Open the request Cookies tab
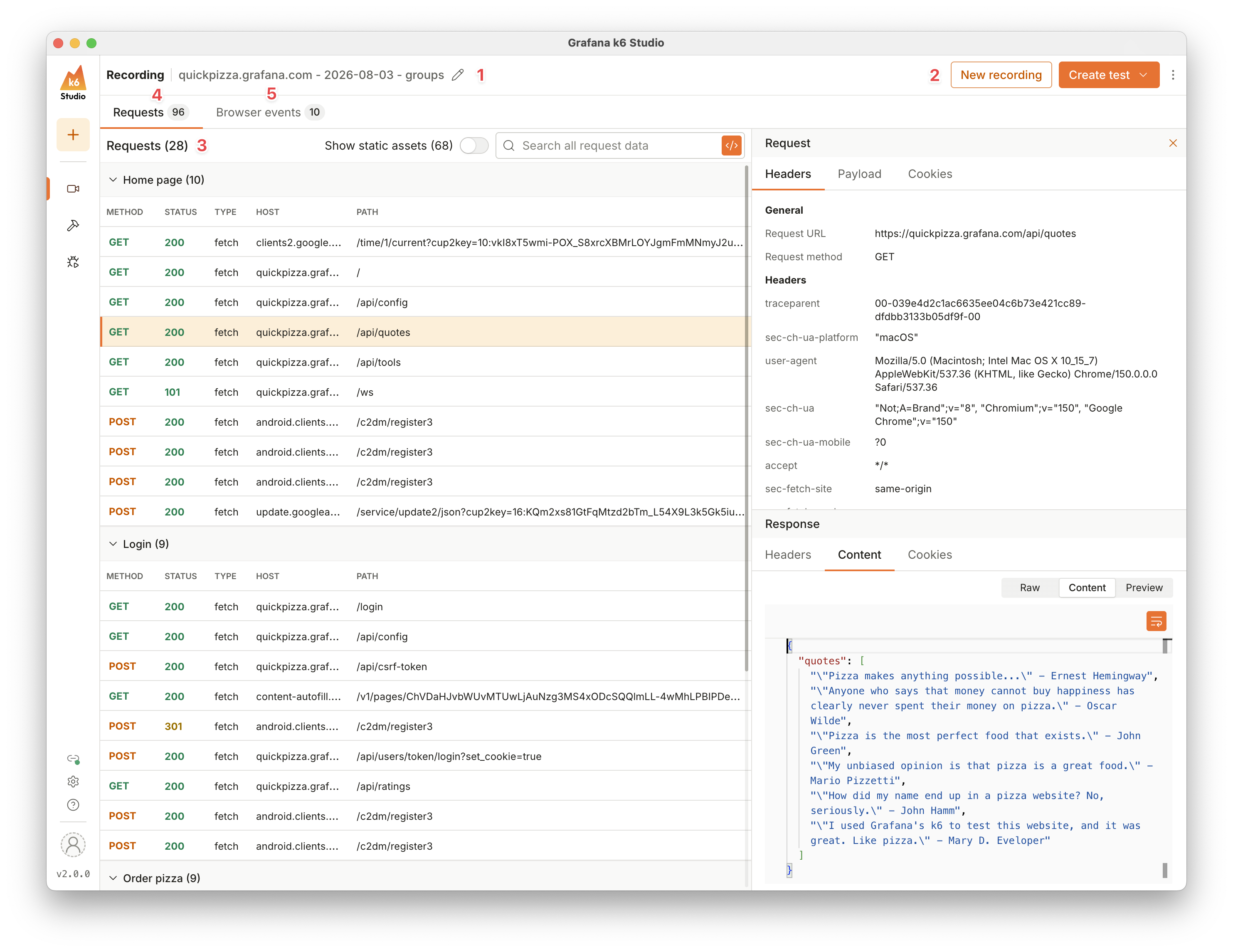 point(930,174)
